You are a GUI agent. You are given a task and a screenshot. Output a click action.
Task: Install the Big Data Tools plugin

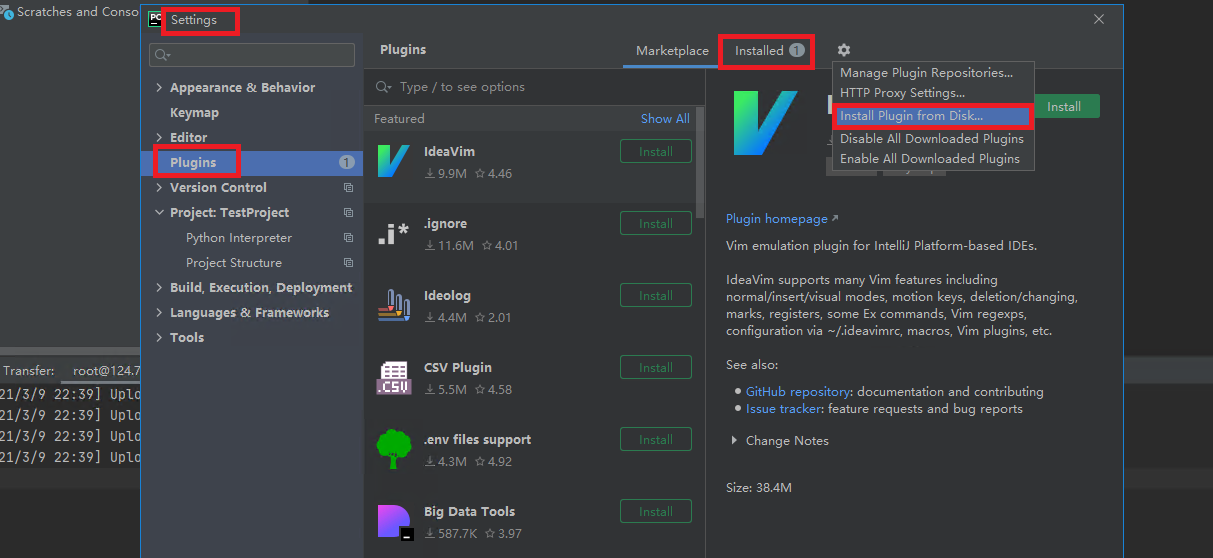(x=656, y=512)
